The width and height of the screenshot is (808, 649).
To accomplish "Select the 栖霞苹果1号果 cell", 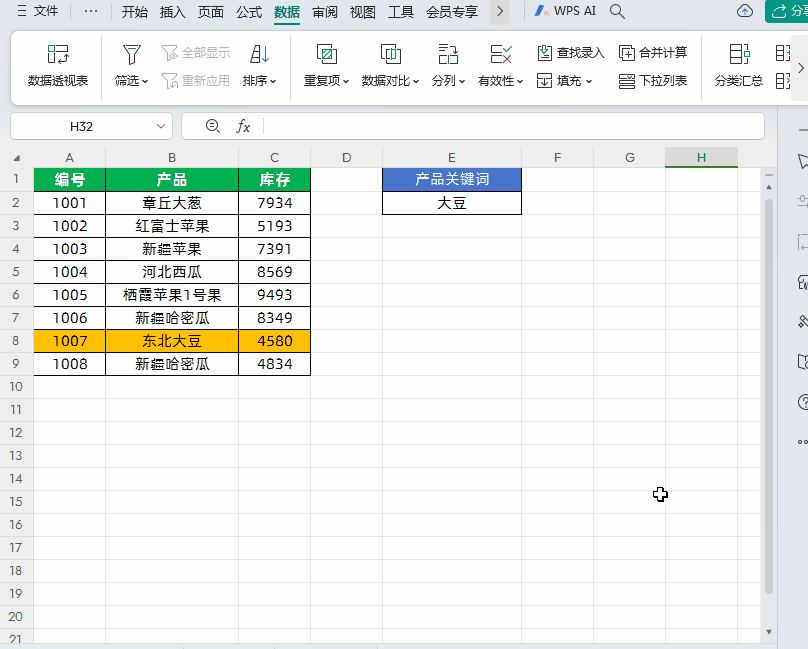I will [x=172, y=295].
